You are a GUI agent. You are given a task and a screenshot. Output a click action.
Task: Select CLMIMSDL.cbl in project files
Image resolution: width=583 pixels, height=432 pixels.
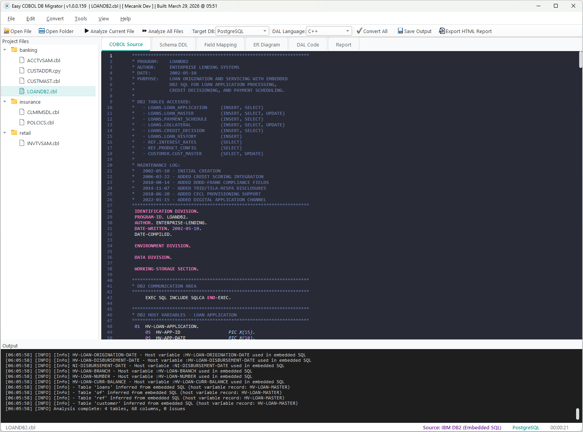point(43,112)
